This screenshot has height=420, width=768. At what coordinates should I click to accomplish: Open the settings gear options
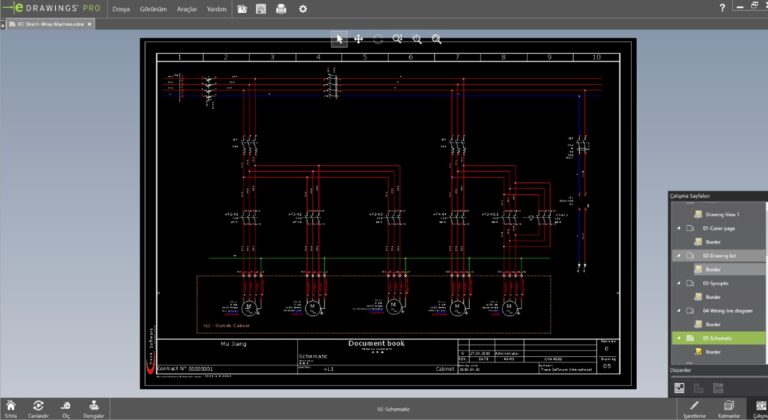(x=303, y=8)
